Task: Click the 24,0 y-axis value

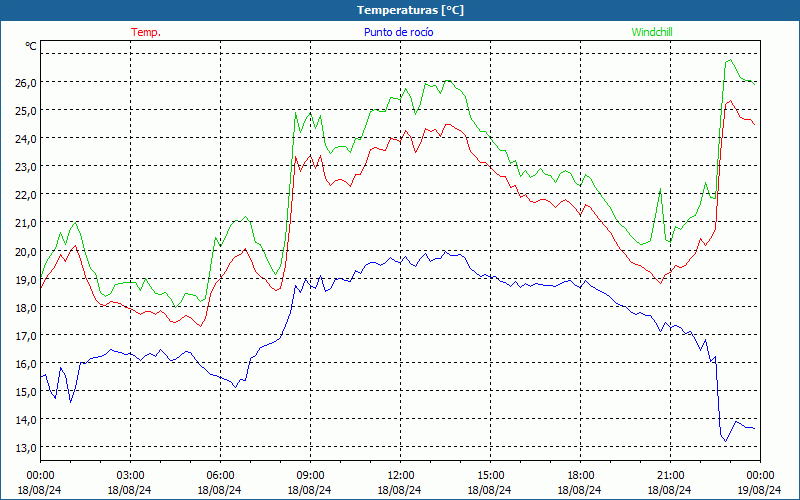Action: (26, 138)
